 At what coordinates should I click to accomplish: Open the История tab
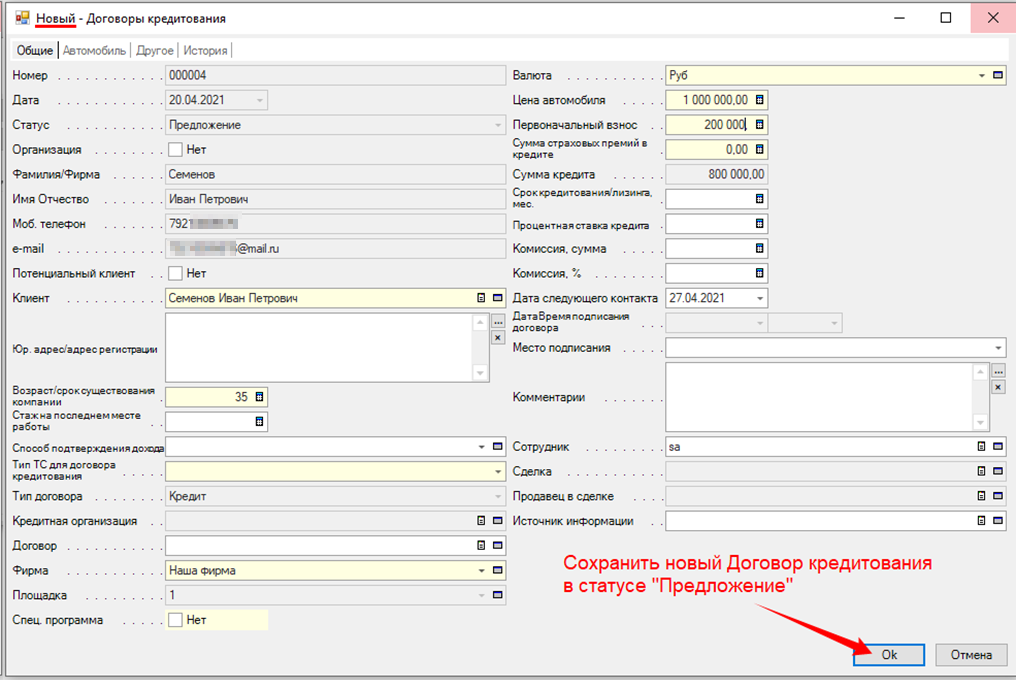(205, 50)
